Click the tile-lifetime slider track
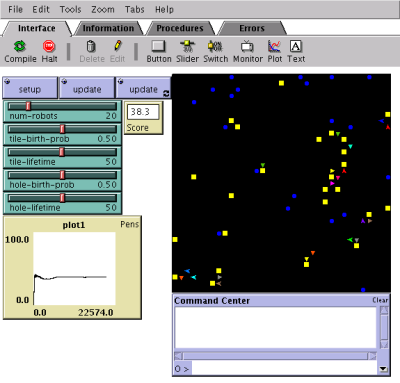The image size is (400, 383). [x=62, y=152]
